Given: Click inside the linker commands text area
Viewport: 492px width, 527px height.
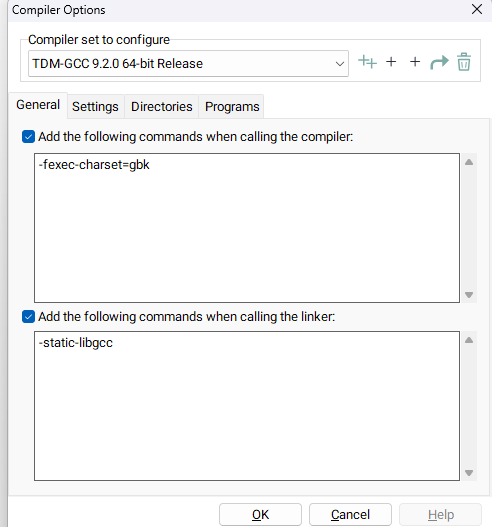Looking at the screenshot, I should (x=247, y=406).
